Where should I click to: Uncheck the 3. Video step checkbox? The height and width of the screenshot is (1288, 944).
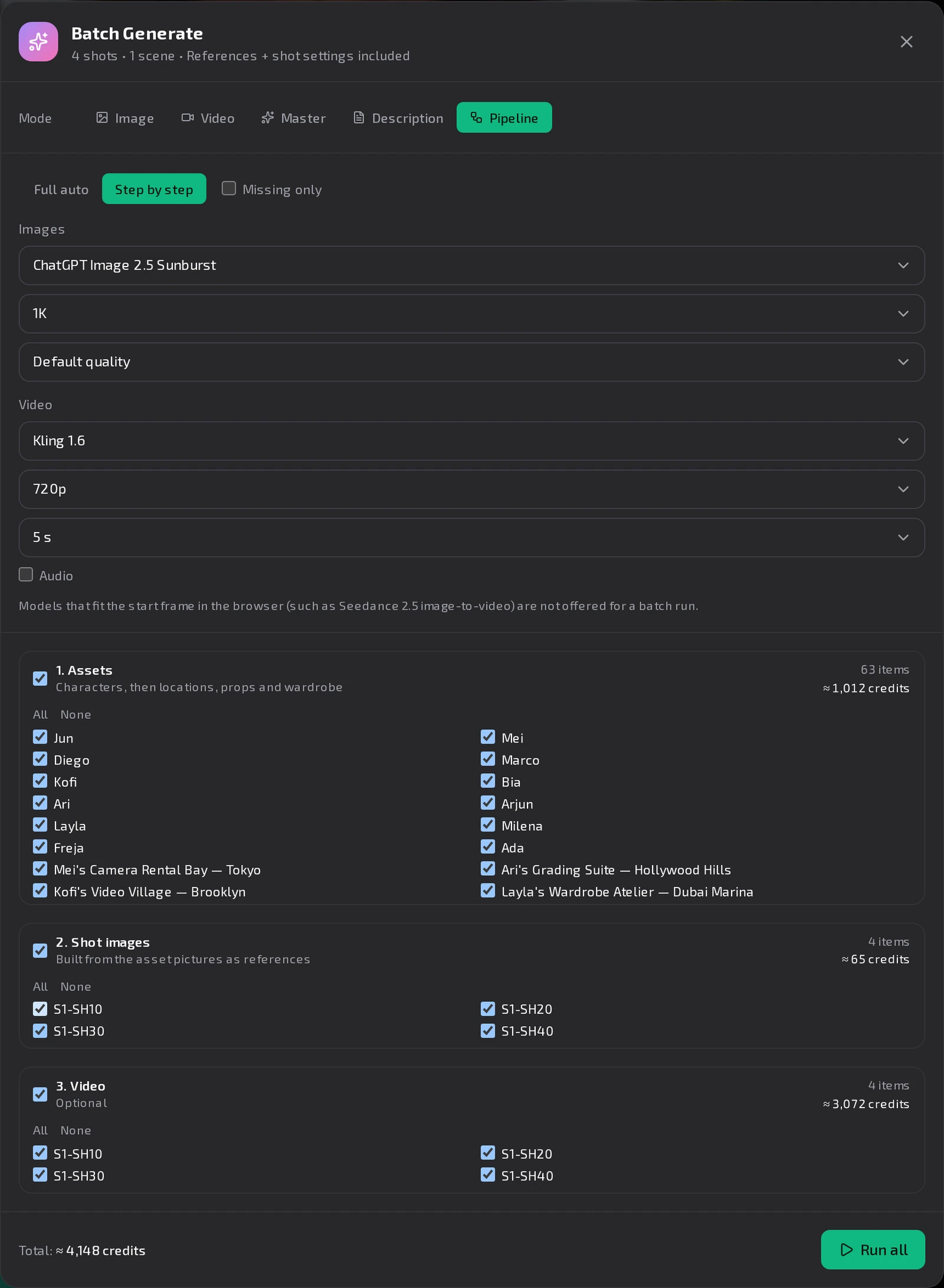(x=40, y=1095)
